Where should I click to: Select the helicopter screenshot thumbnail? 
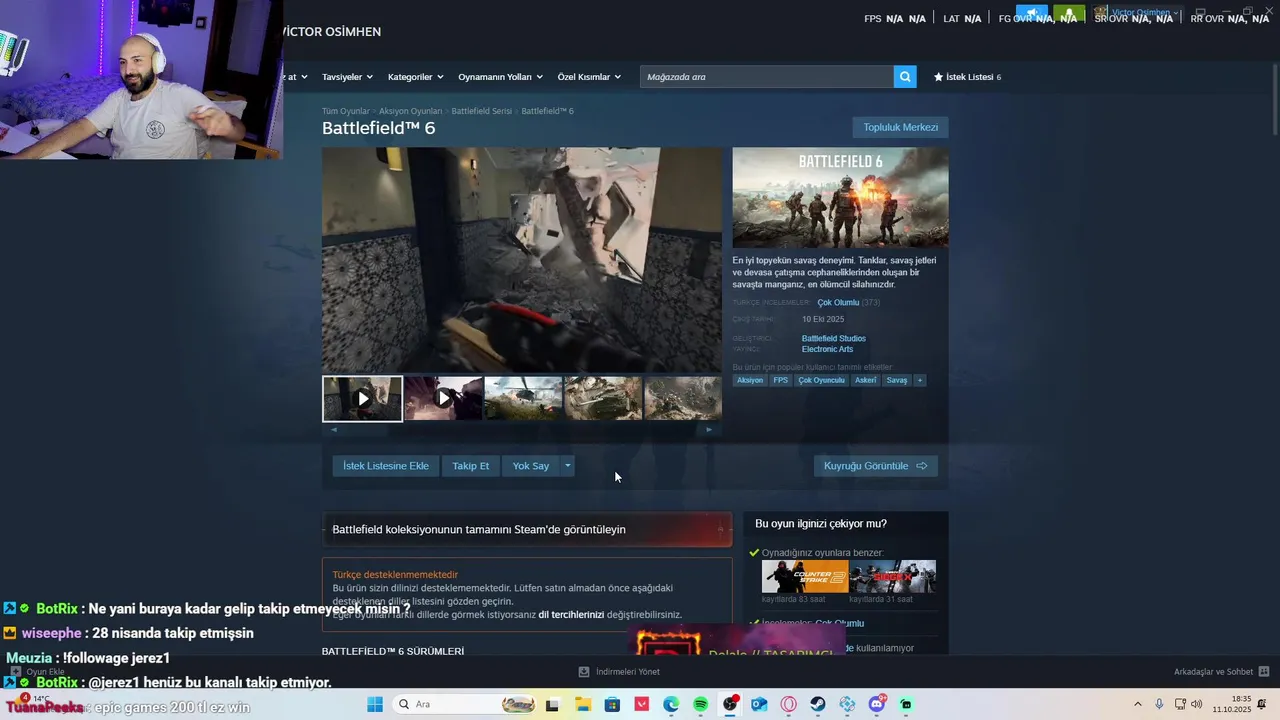[x=523, y=398]
